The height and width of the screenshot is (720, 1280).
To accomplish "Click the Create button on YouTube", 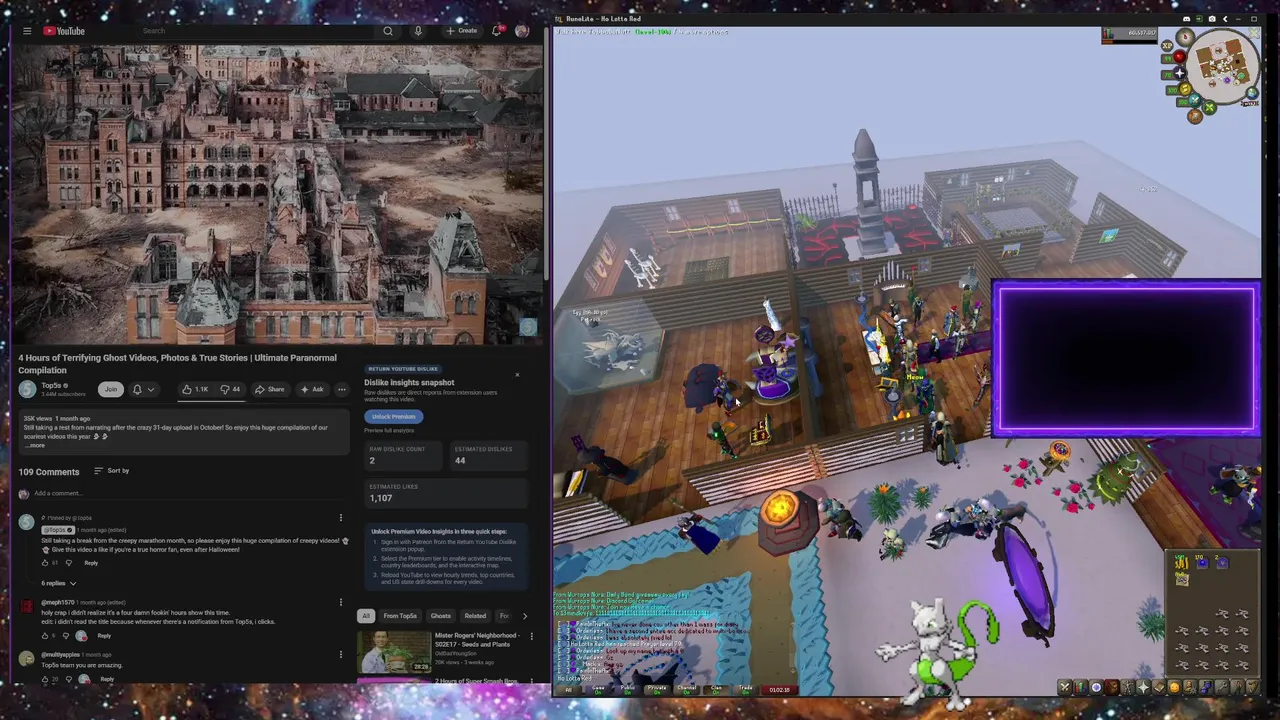I will 462,31.
